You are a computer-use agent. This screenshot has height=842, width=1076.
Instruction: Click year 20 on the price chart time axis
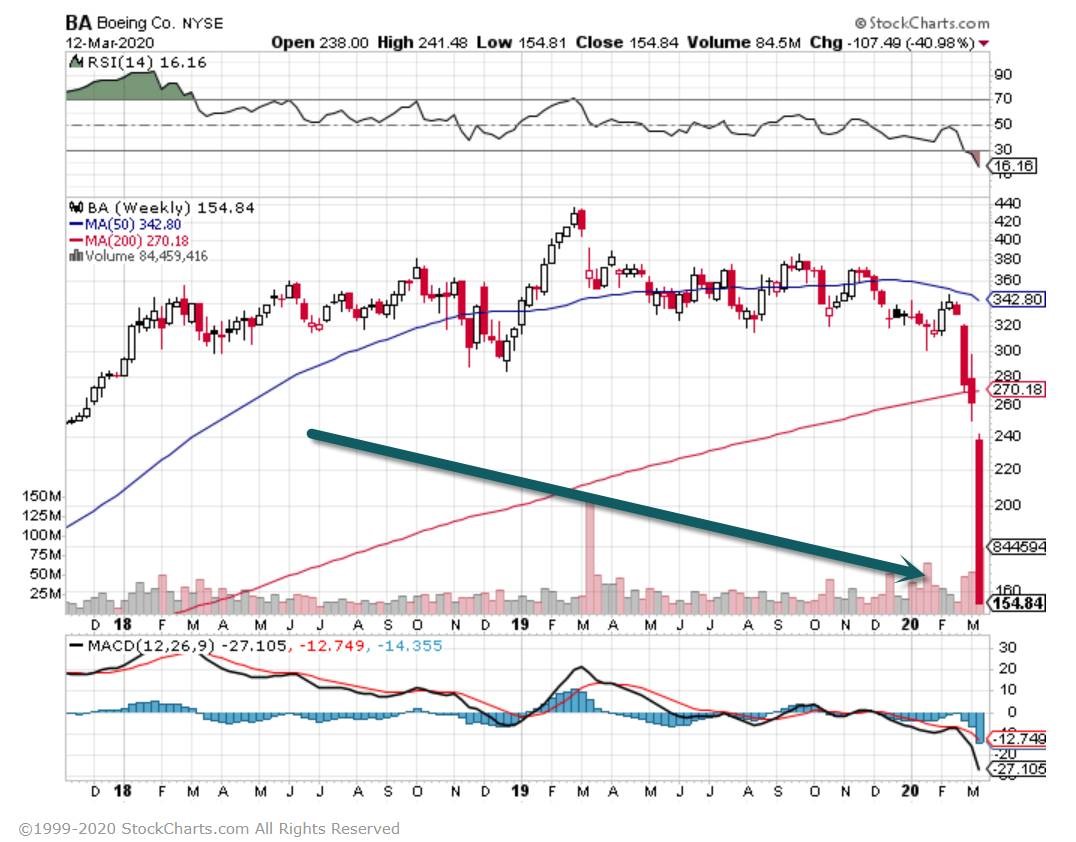[x=910, y=624]
